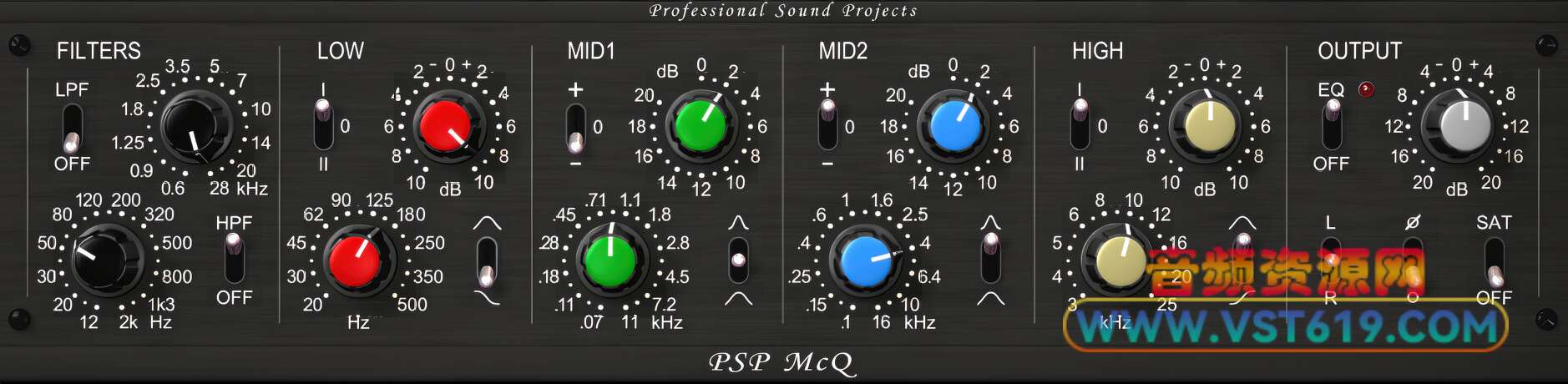Click the MID1 plus boost symbol

575,89
